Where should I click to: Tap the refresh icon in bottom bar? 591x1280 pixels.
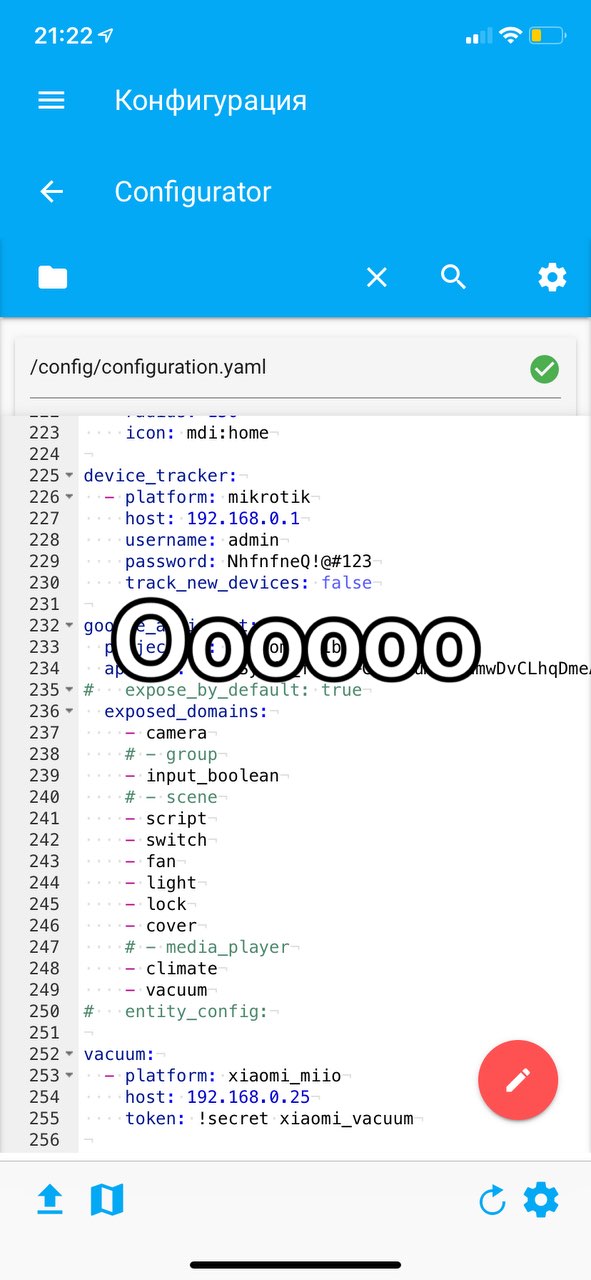click(x=492, y=1200)
